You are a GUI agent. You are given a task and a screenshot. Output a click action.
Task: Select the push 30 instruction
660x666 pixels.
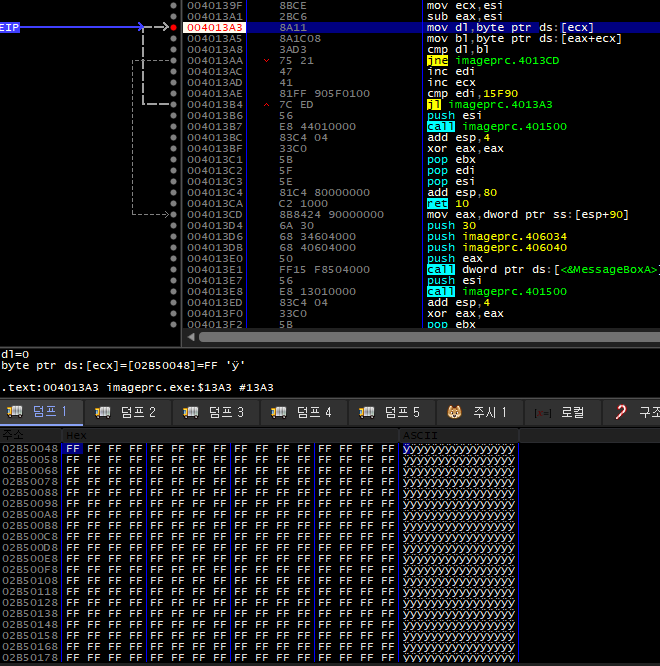(451, 226)
